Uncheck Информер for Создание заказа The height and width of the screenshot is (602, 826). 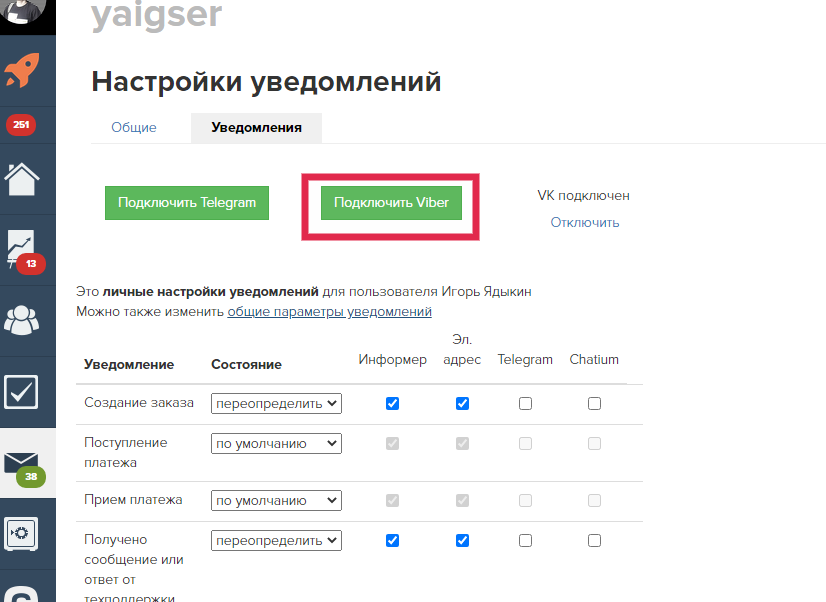pos(392,403)
